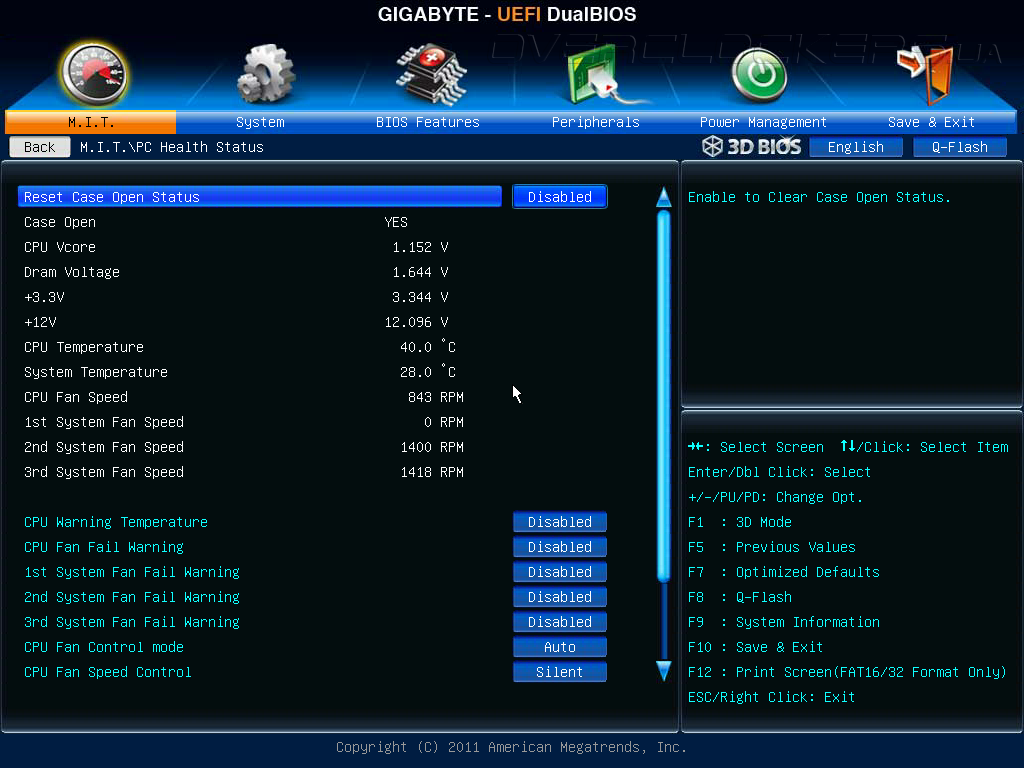Click the Back button
1024x768 pixels.
(x=40, y=147)
